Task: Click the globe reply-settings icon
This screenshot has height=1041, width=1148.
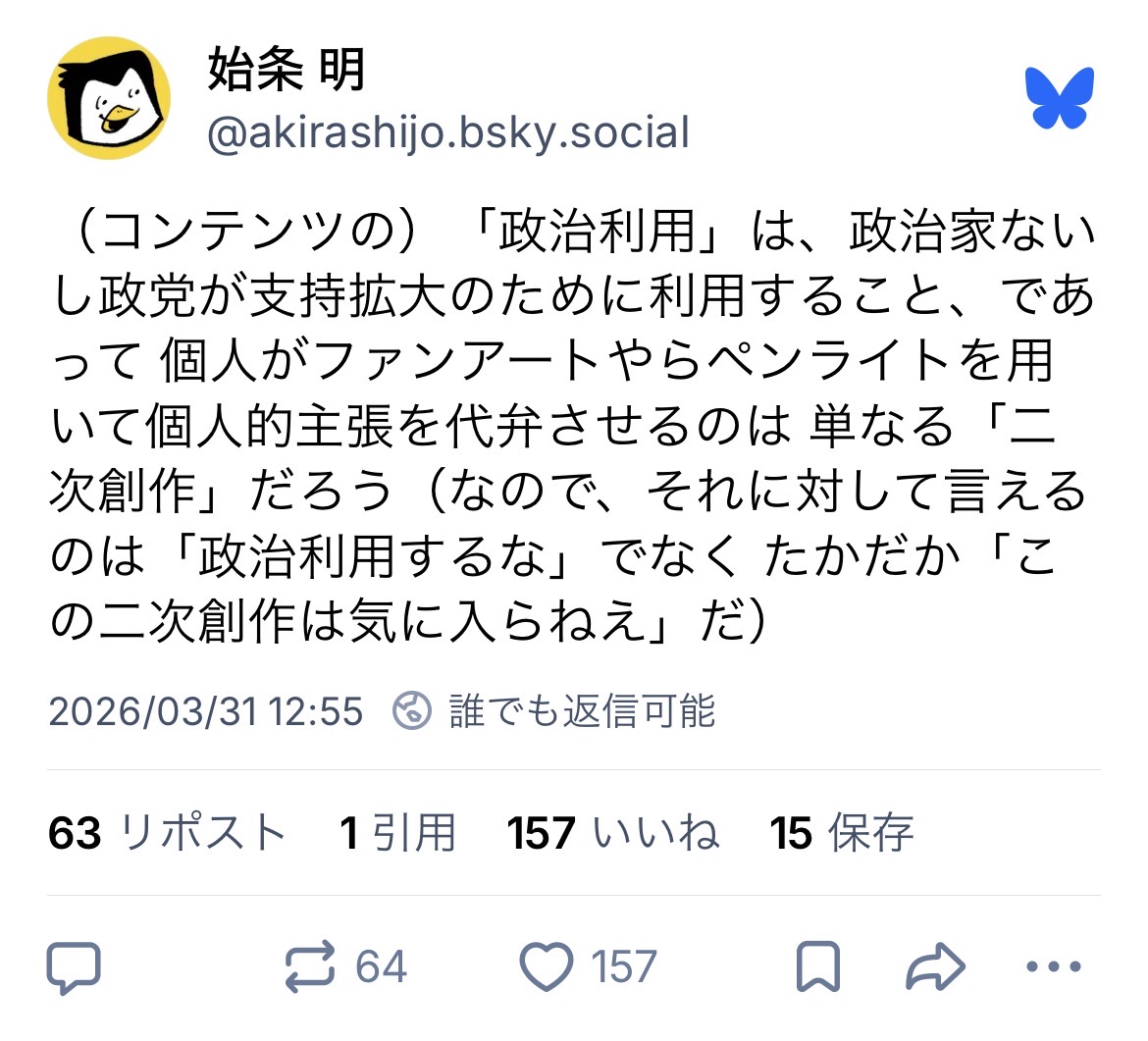Action: point(412,711)
